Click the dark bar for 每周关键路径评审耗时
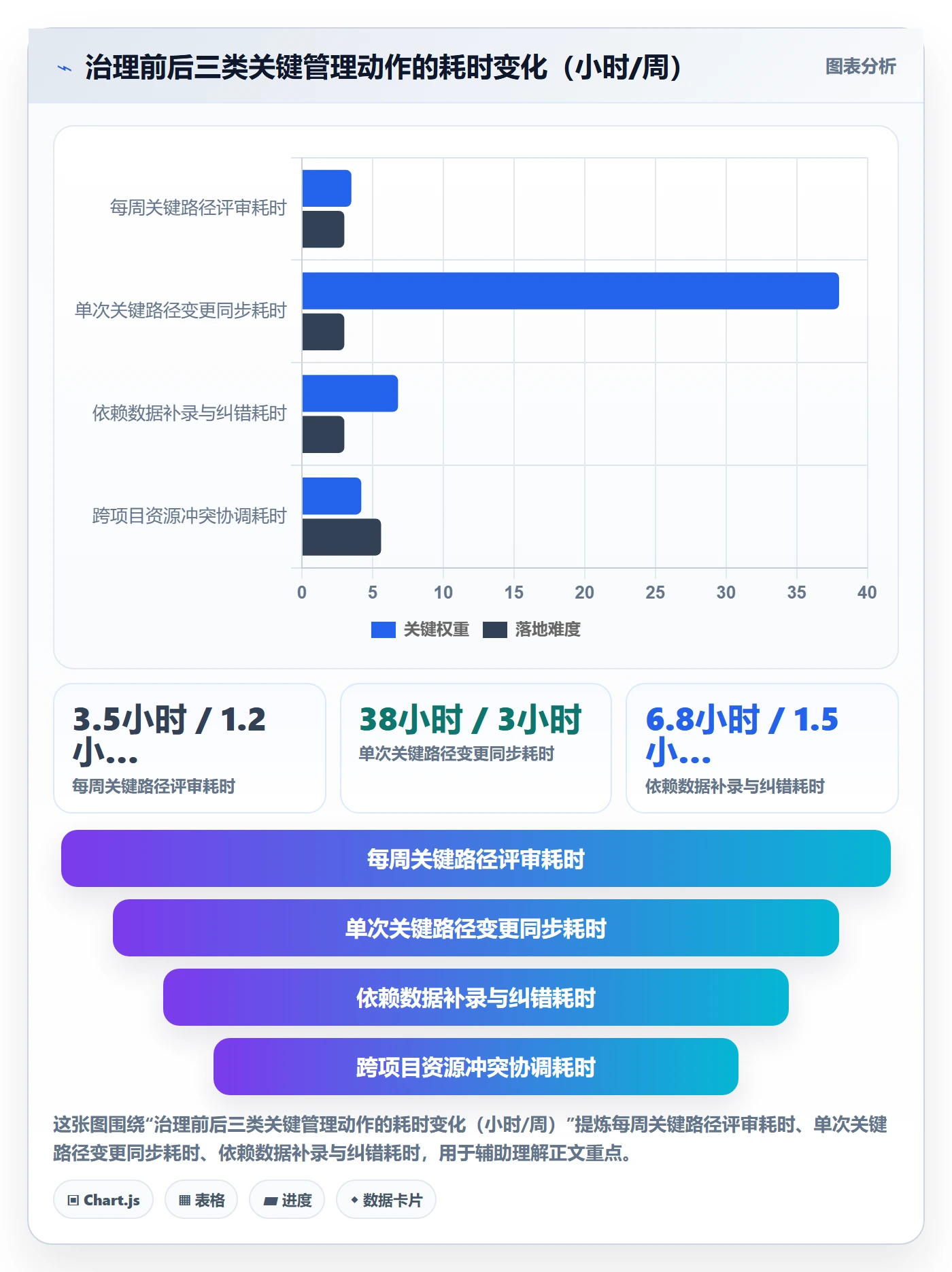The image size is (952, 1272). 323,229
